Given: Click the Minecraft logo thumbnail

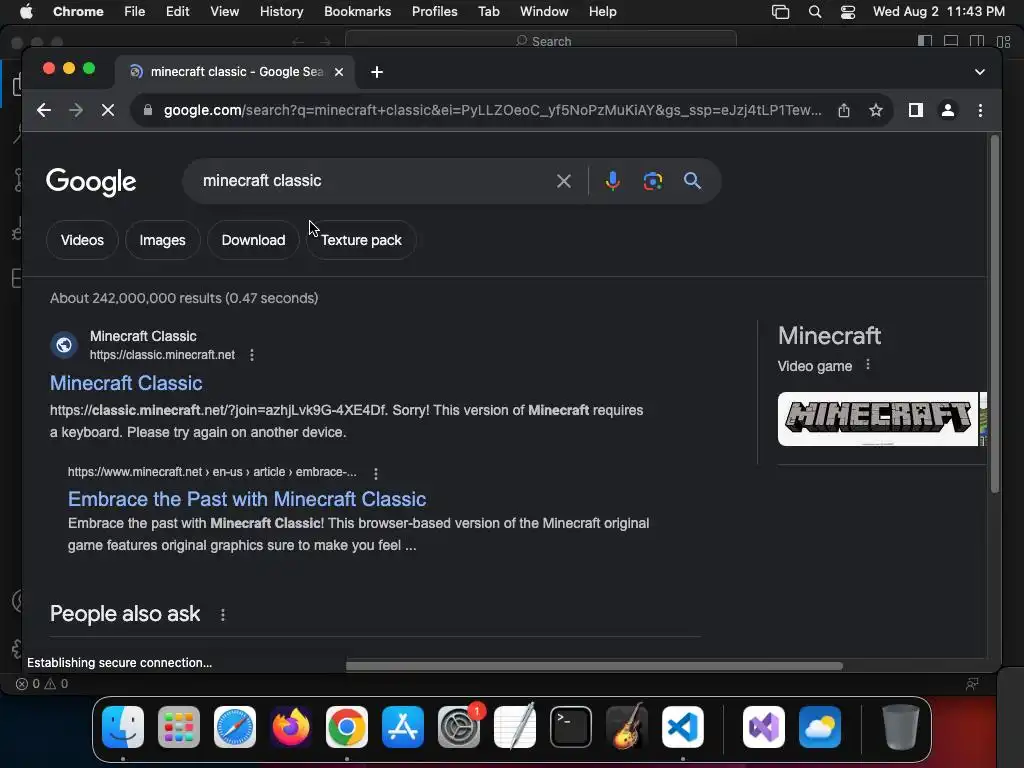Looking at the screenshot, I should [878, 419].
